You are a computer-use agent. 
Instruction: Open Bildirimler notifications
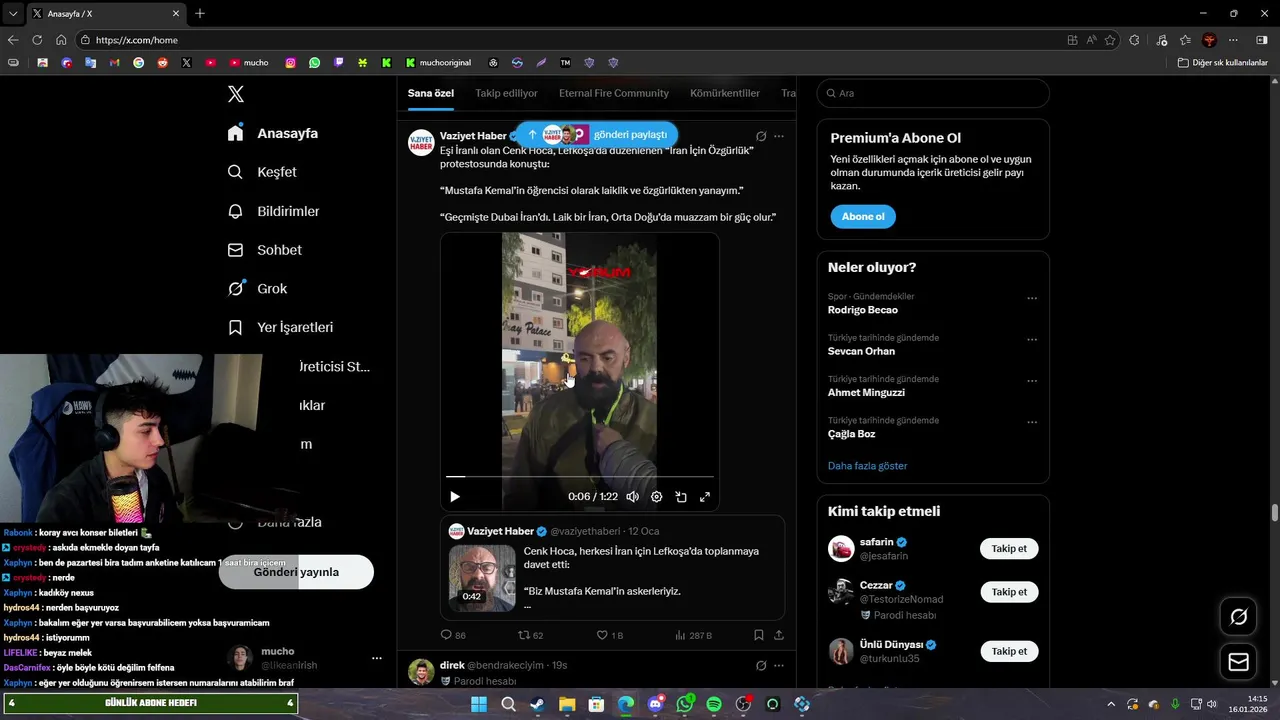[274, 211]
